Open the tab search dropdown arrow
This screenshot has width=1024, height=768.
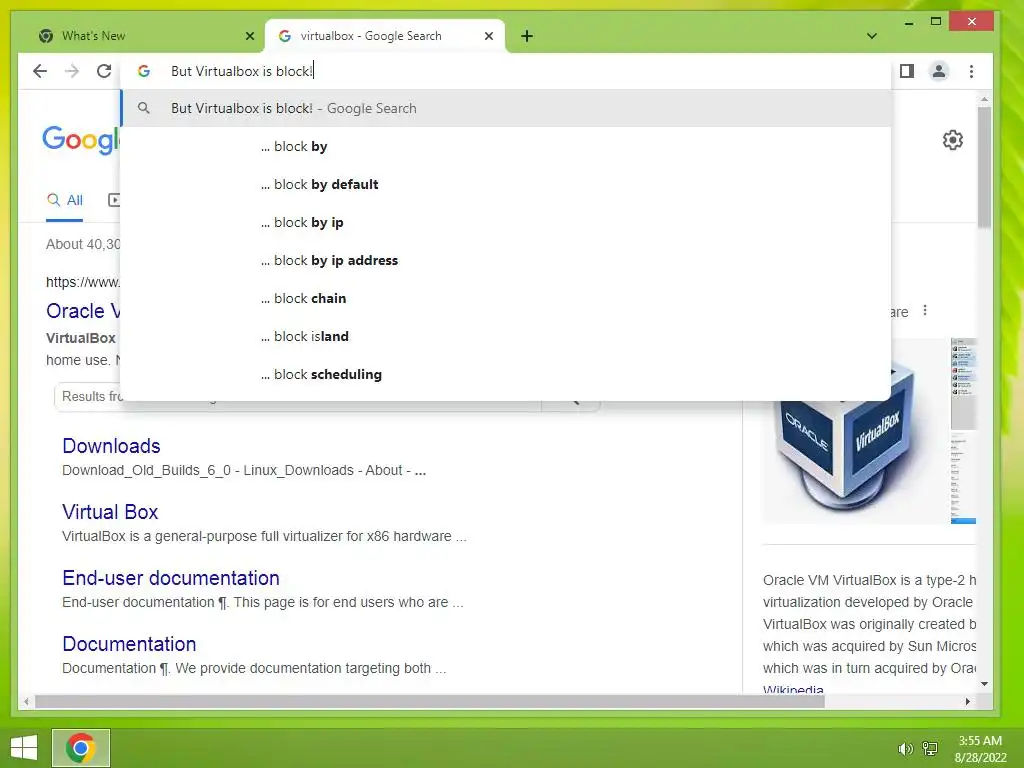coord(871,36)
